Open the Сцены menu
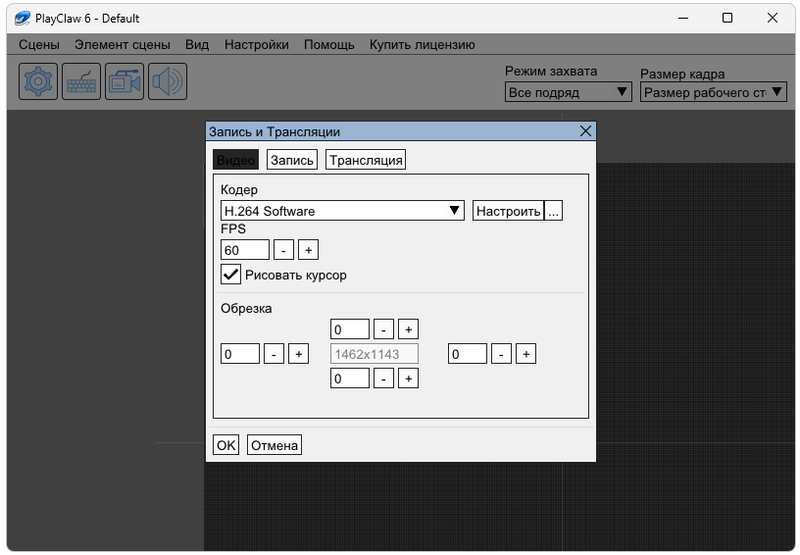The width and height of the screenshot is (800, 555). 39,45
